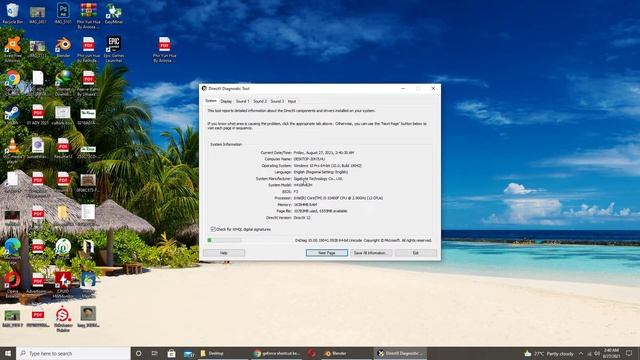Open the Avast Free Antivirus shortcut
The width and height of the screenshot is (640, 360).
tap(12, 49)
